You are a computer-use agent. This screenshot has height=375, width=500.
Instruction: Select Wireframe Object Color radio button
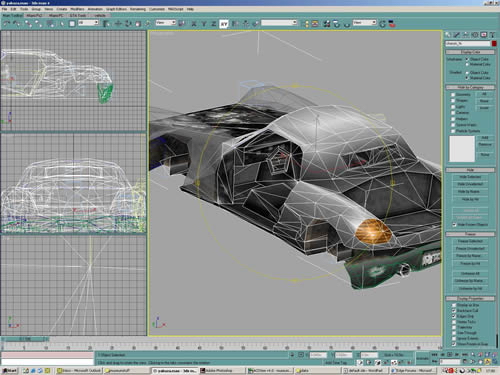pyautogui.click(x=467, y=59)
